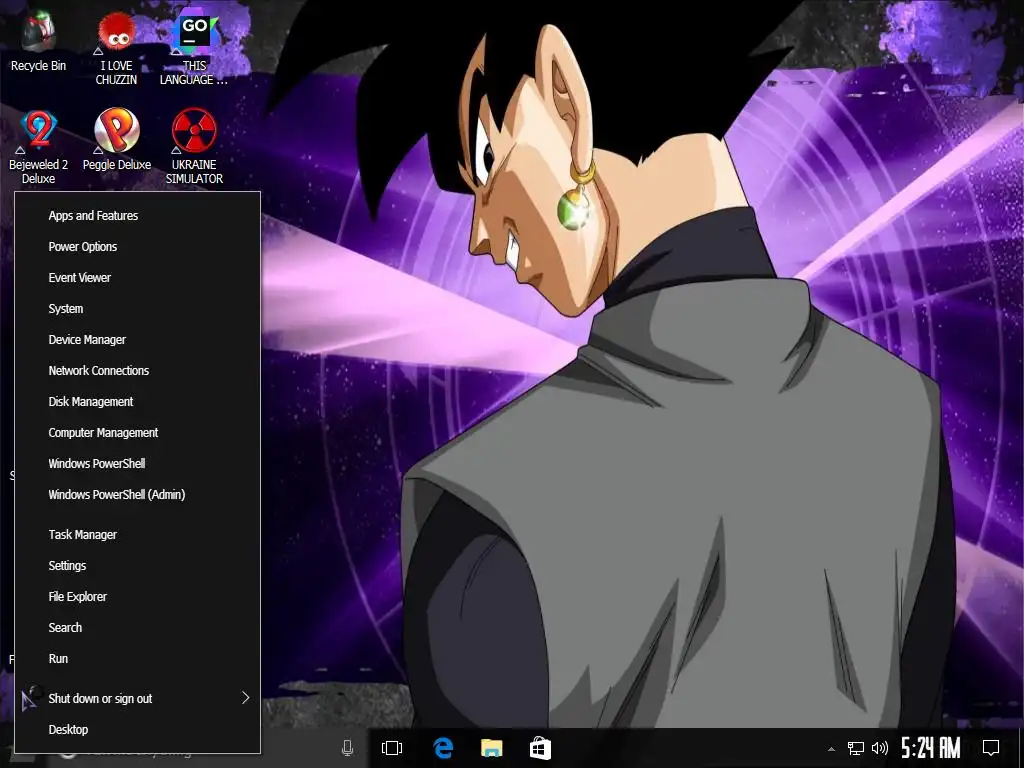Open Event Viewer from the menu

[x=138, y=278]
